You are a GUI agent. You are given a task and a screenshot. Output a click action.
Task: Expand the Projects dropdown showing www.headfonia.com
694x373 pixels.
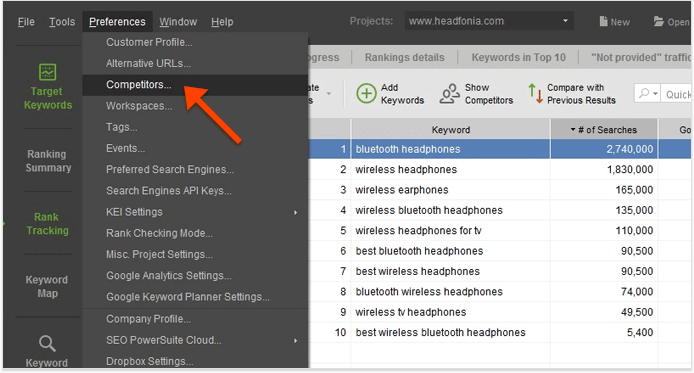point(565,21)
